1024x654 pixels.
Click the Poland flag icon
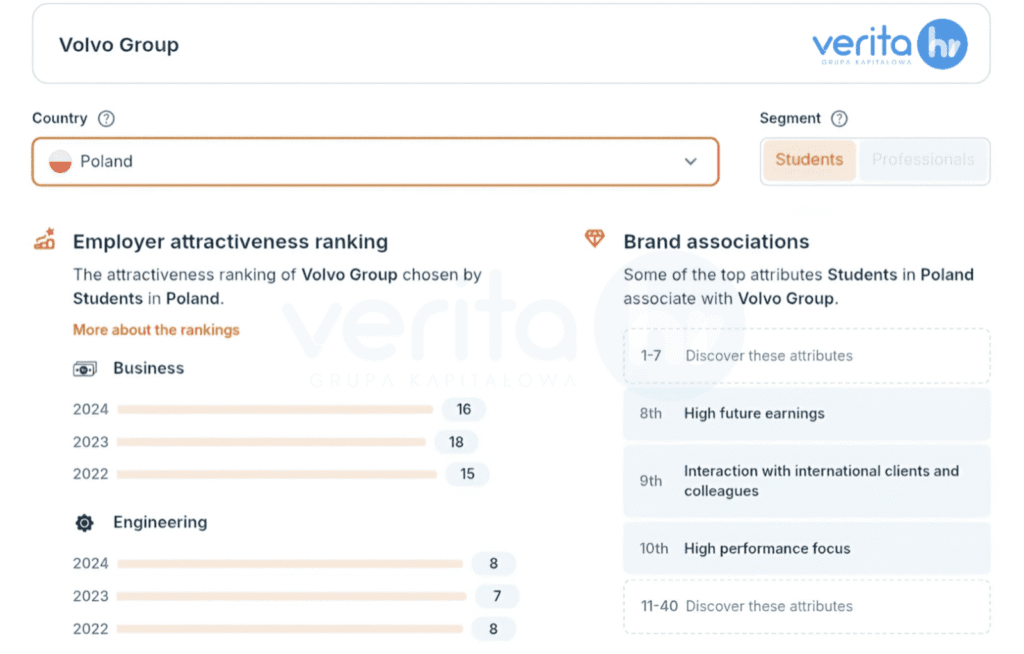(x=60, y=162)
